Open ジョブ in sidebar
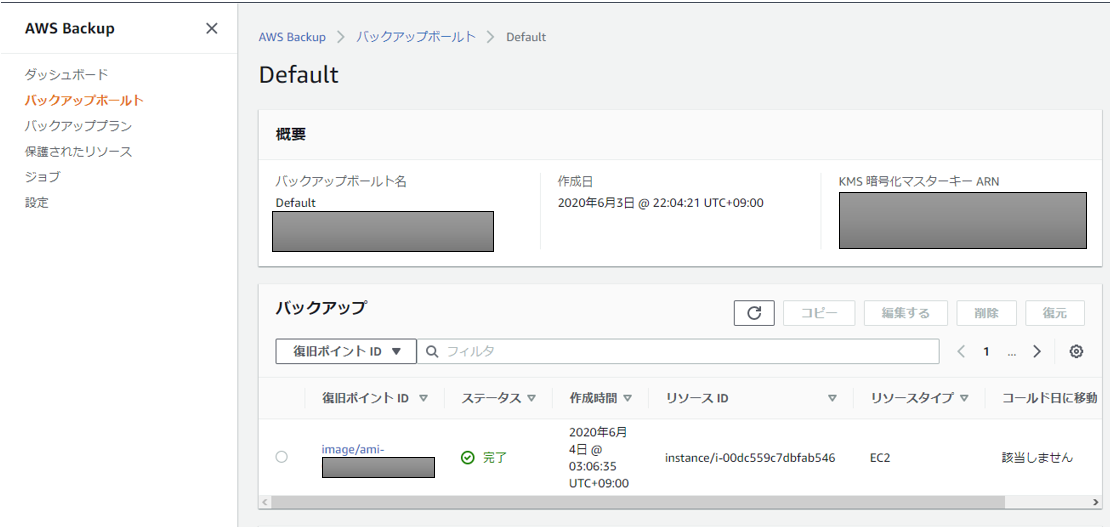Viewport: 1110px width, 527px height. pyautogui.click(x=42, y=176)
